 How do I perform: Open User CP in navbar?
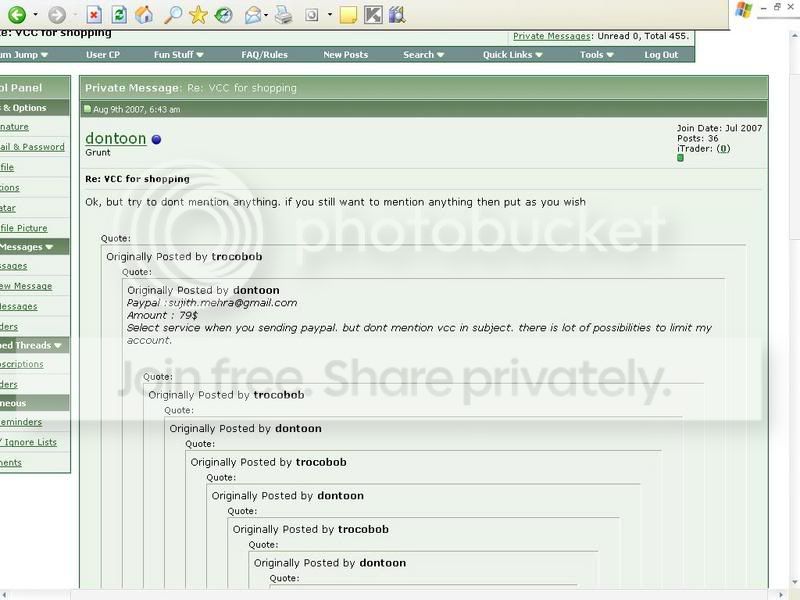[103, 55]
